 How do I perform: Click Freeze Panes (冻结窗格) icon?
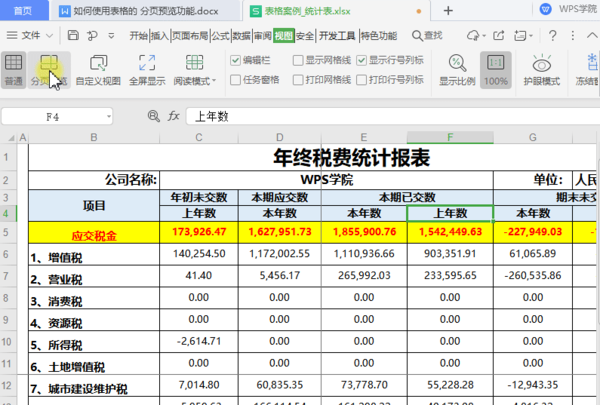click(592, 62)
